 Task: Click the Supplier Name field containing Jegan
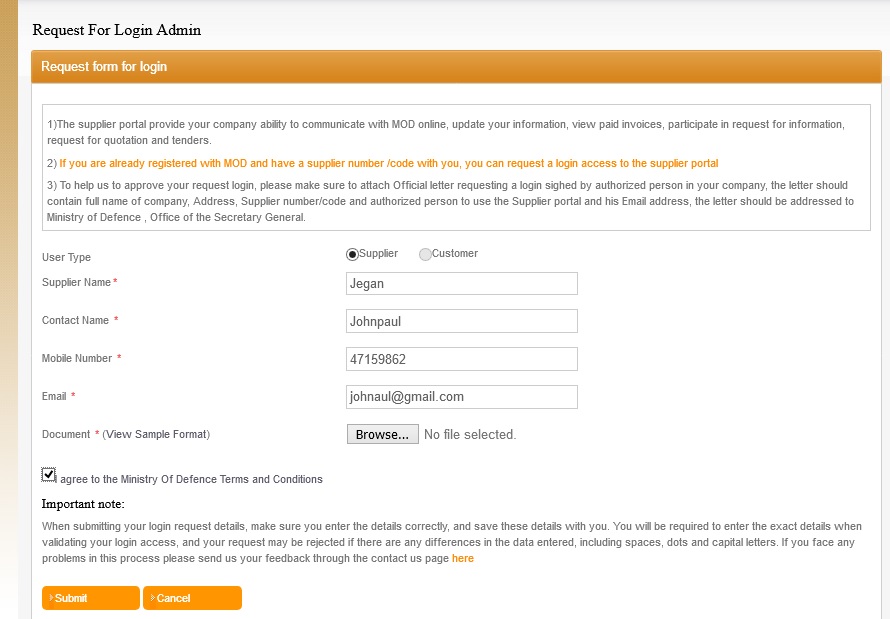pos(461,283)
